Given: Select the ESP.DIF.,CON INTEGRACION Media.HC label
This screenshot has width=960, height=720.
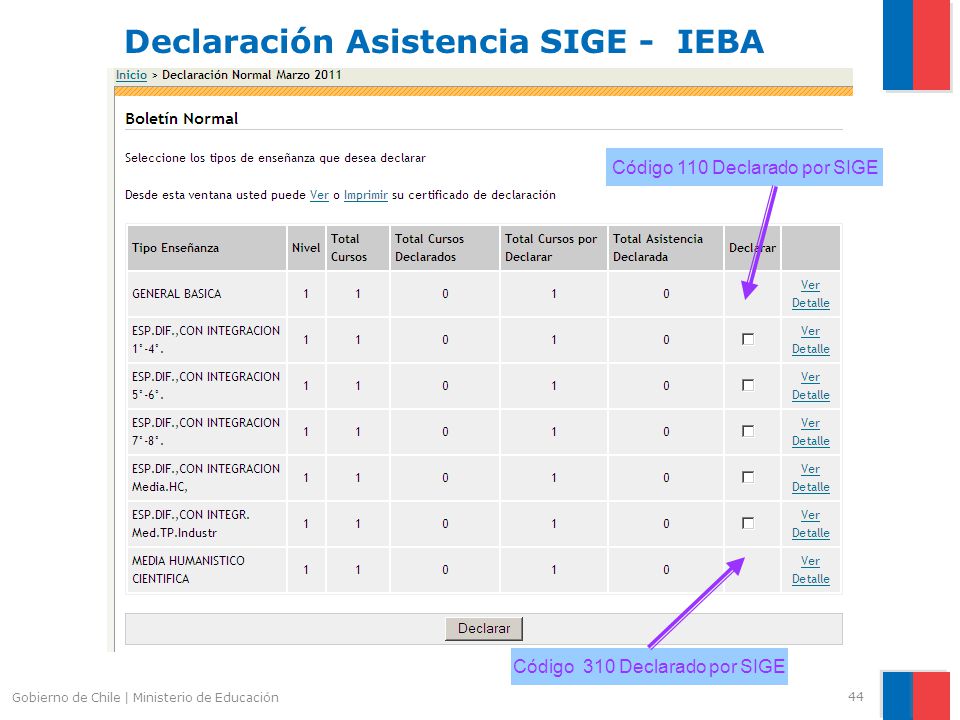Looking at the screenshot, I should click(206, 478).
